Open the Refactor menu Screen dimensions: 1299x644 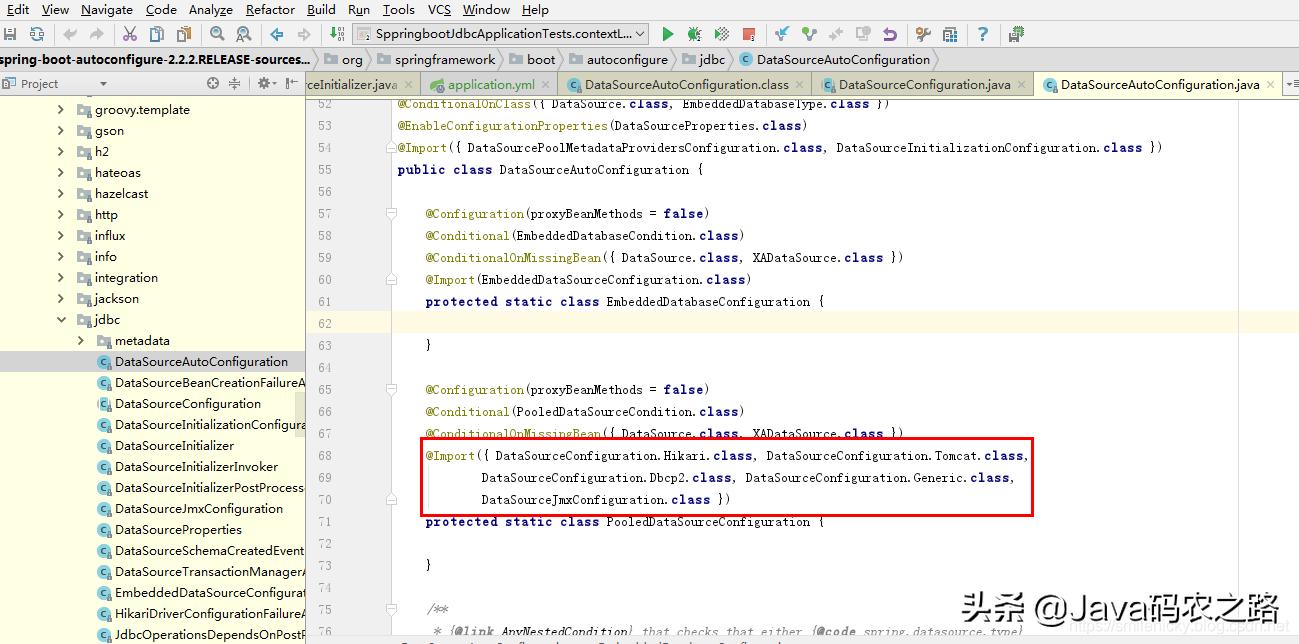(x=269, y=9)
